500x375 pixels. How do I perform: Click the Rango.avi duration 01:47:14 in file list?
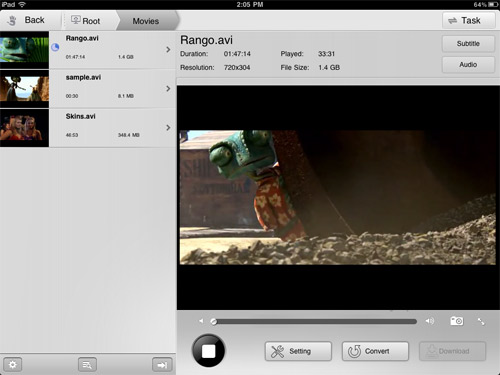[75, 57]
